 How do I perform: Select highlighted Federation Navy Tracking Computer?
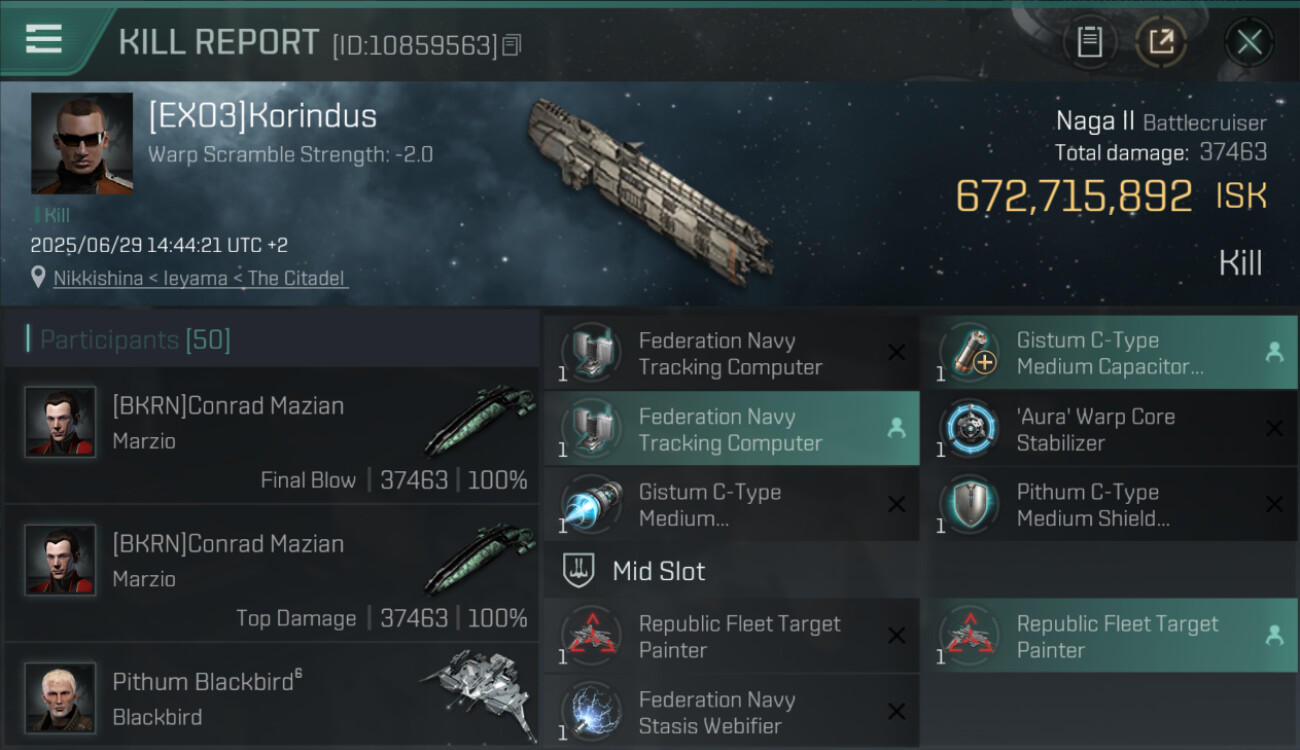tap(730, 429)
